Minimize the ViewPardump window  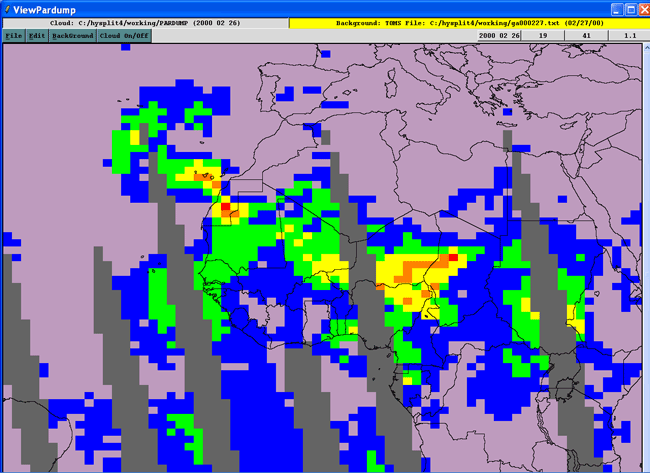point(618,9)
